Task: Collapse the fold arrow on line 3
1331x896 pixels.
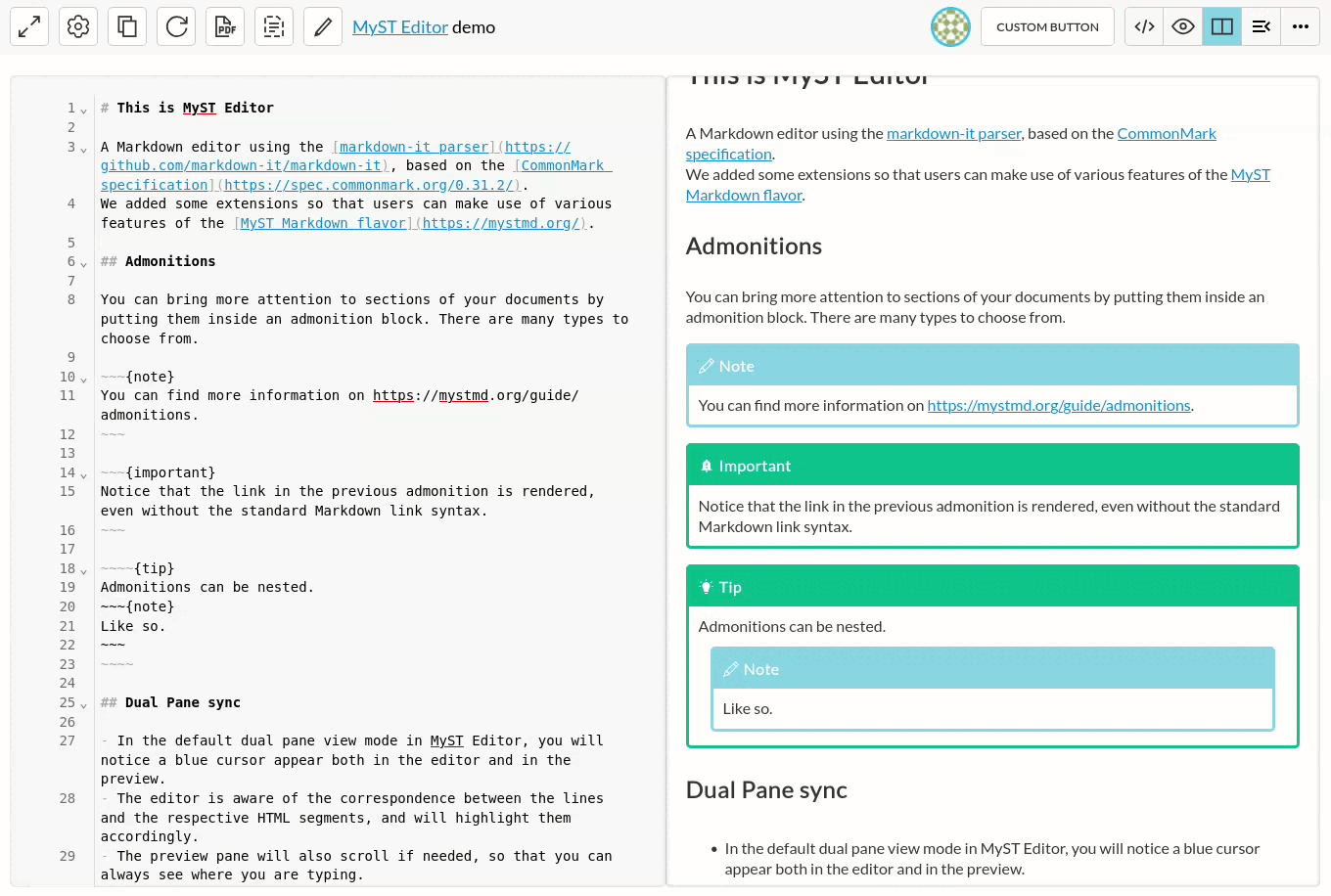Action: [83, 149]
